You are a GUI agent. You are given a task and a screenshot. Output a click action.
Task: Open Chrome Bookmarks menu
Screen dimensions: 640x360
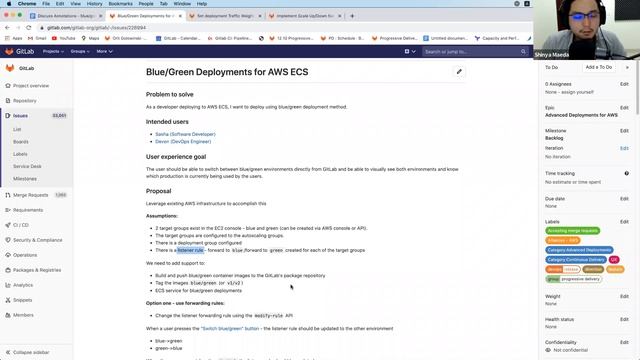coord(120,4)
